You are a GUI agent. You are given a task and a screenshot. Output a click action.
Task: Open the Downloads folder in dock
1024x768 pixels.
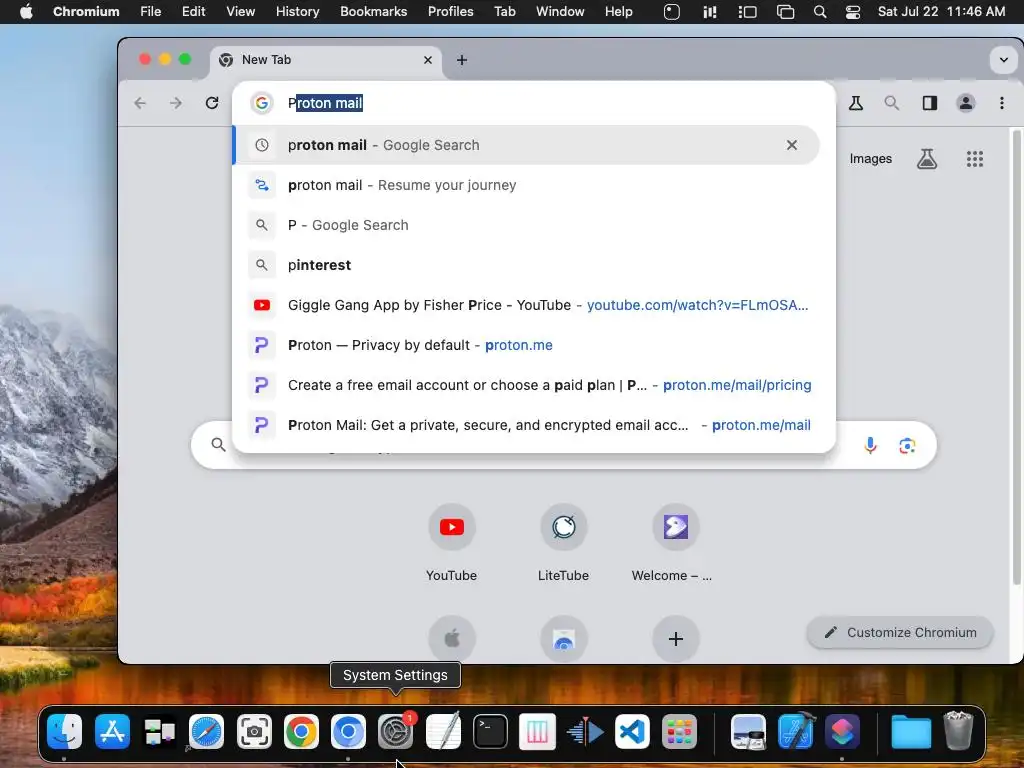pos(911,731)
